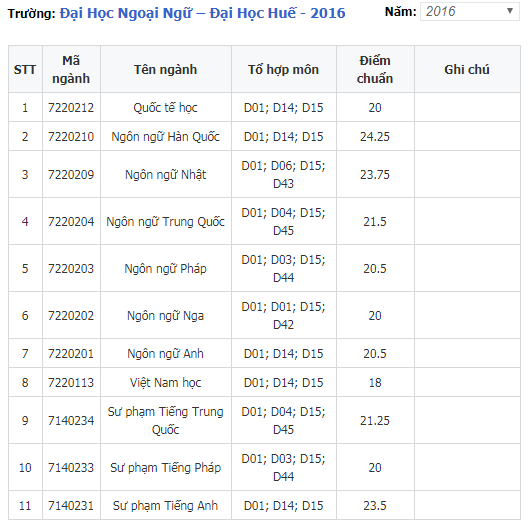Viewport: 529px width, 528px height.
Task: Click the Điểm chuẩn column header
Action: (375, 69)
